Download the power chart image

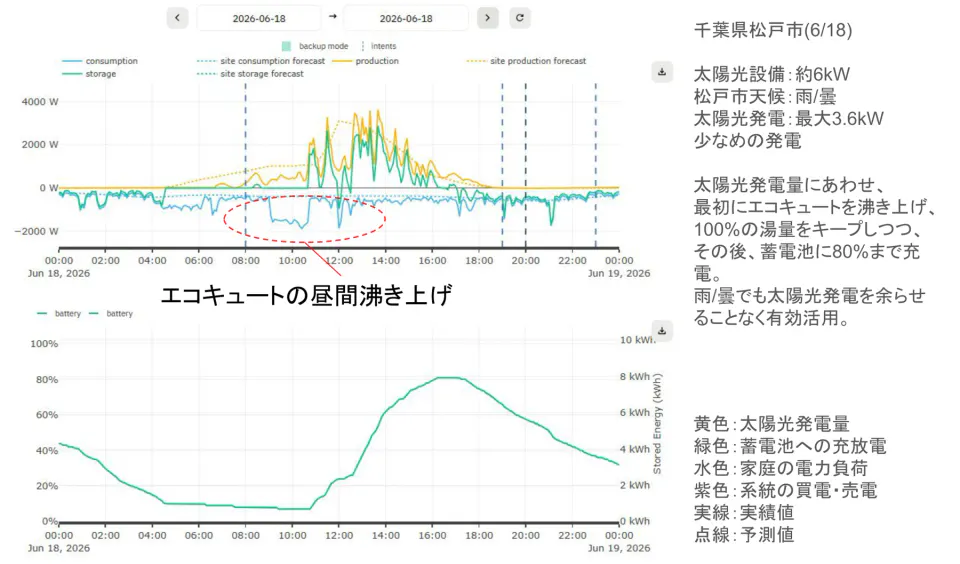click(662, 72)
